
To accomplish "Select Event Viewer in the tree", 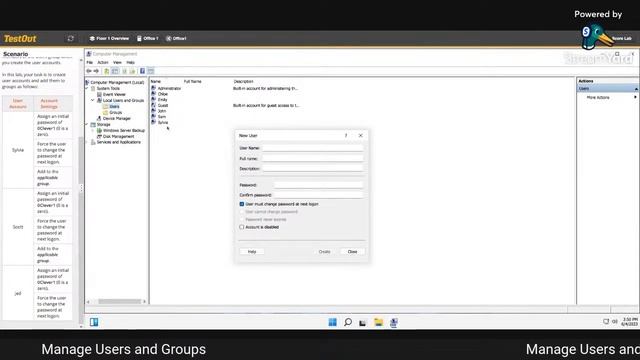I will coord(114,94).
